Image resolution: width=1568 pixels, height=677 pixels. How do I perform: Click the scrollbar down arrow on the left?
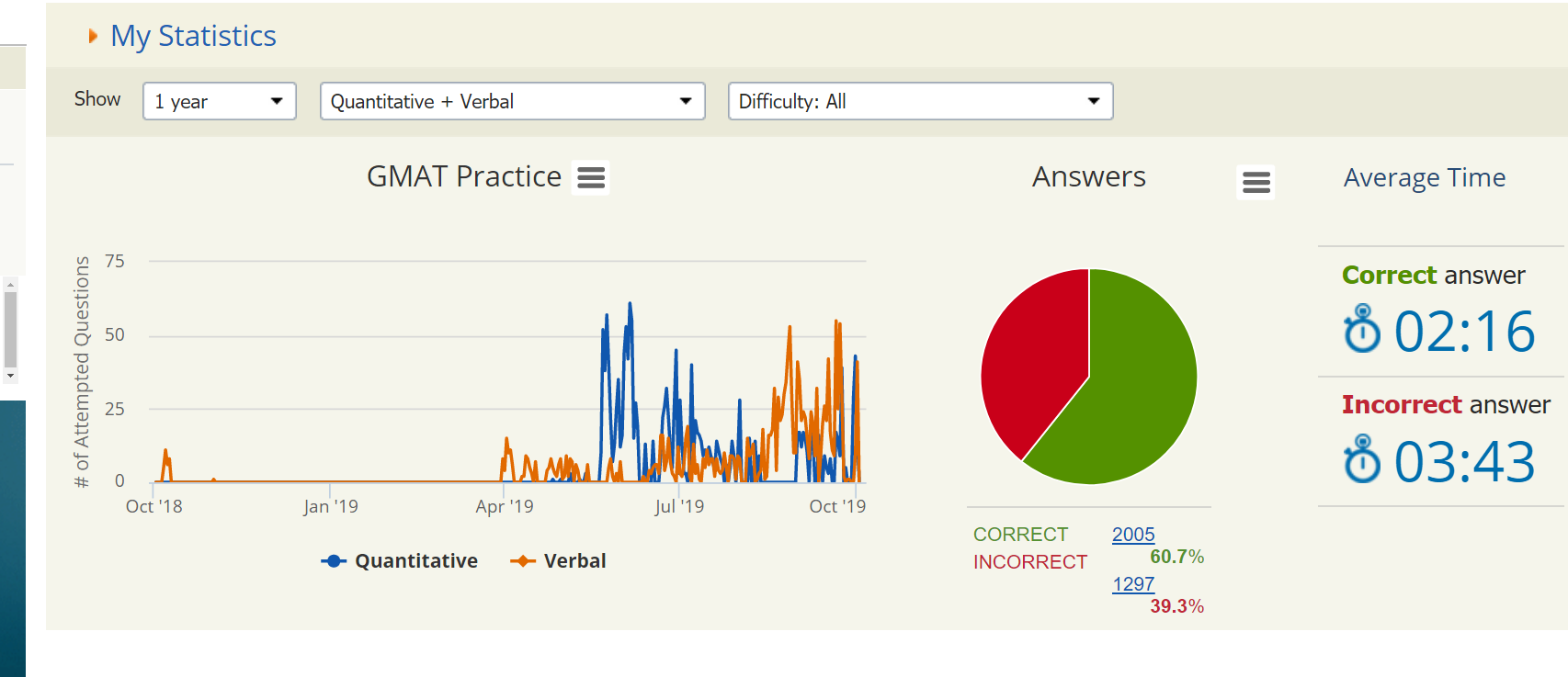[10, 376]
